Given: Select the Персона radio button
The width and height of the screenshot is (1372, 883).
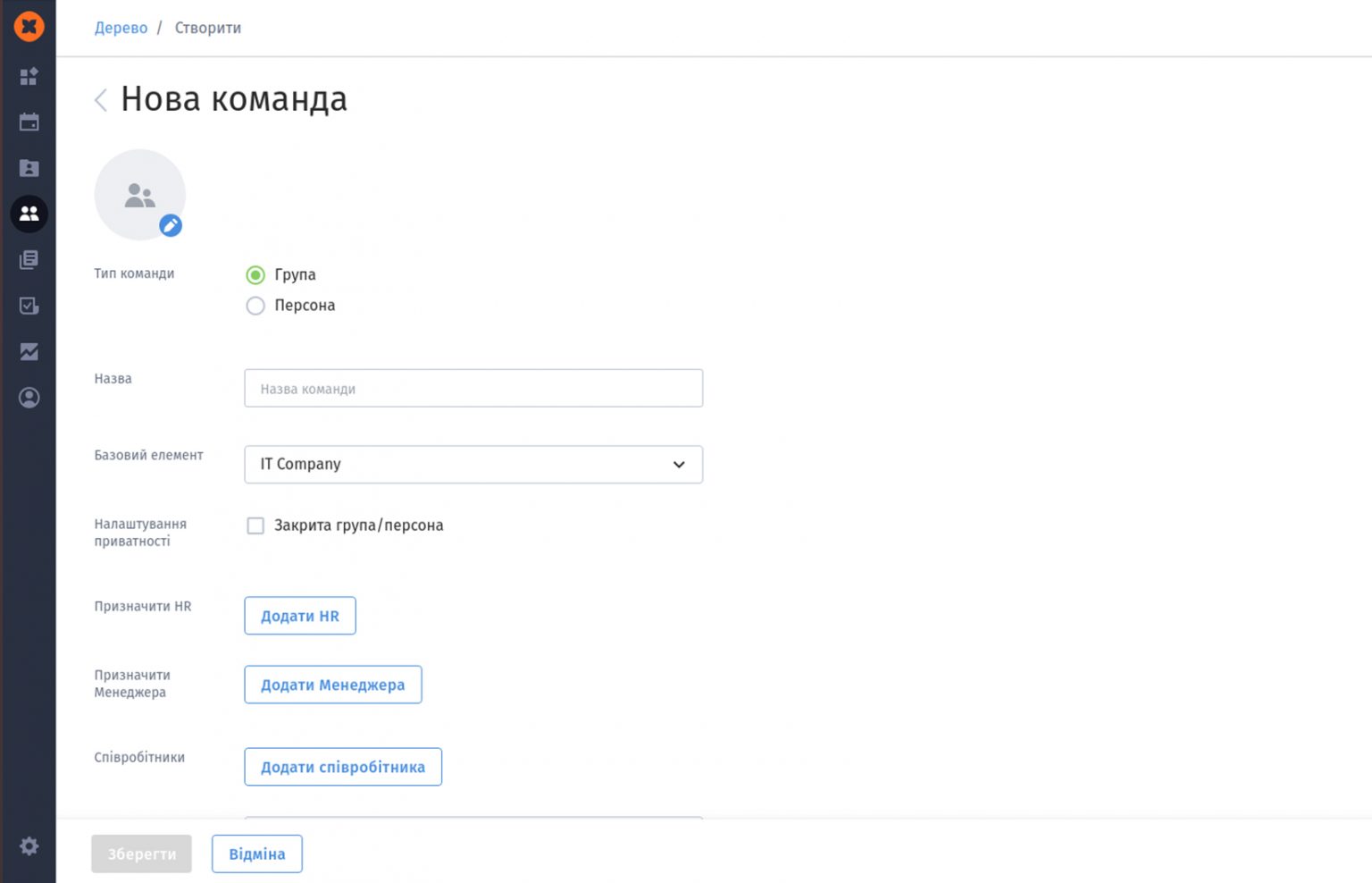Looking at the screenshot, I should 255,306.
